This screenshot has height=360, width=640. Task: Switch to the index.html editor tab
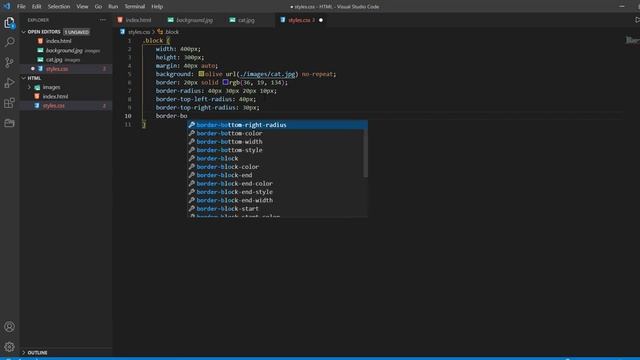pos(138,20)
